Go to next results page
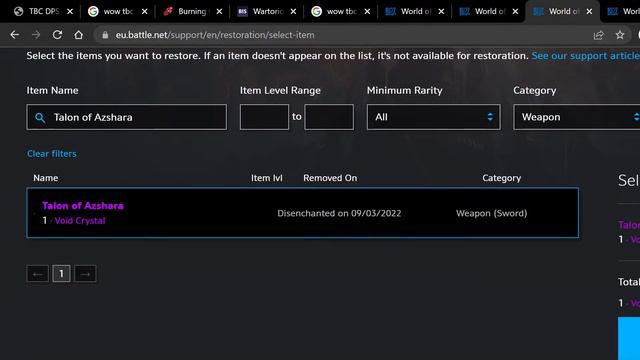The width and height of the screenshot is (640, 360). [85, 273]
